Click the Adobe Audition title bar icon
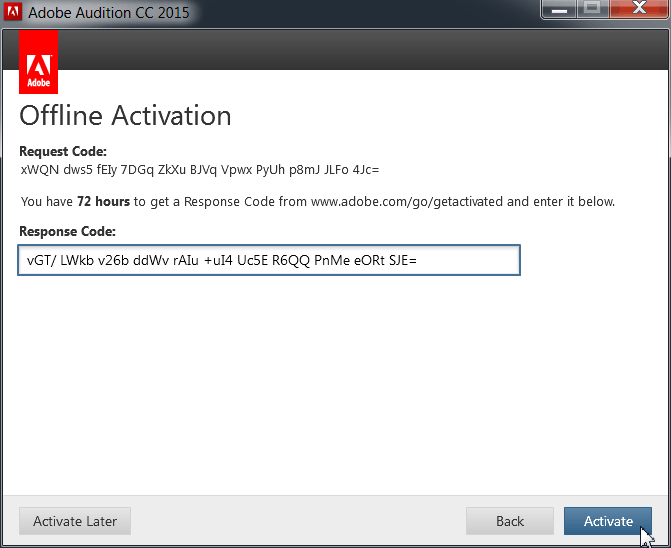Viewport: 671px width, 548px height. point(13,11)
